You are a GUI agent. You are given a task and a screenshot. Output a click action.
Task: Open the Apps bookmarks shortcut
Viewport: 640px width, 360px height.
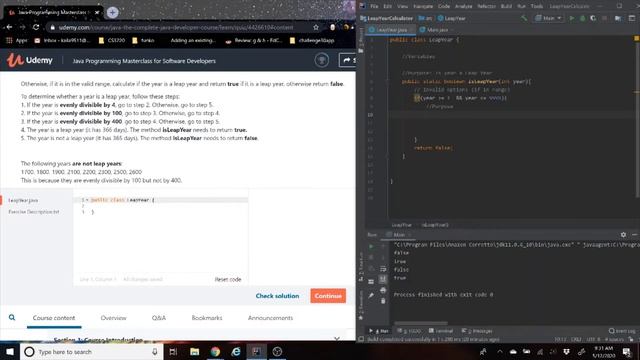[17, 40]
